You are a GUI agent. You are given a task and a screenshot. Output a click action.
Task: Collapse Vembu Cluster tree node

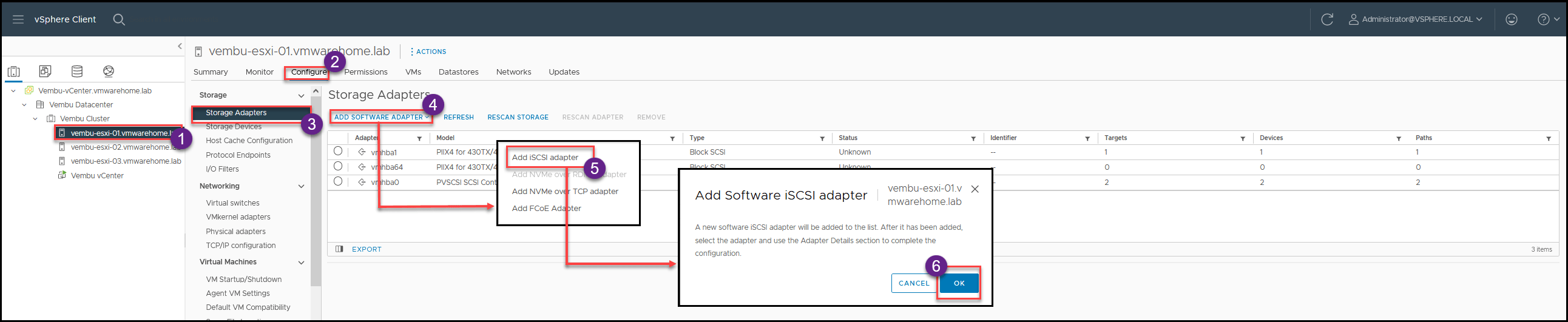click(35, 119)
